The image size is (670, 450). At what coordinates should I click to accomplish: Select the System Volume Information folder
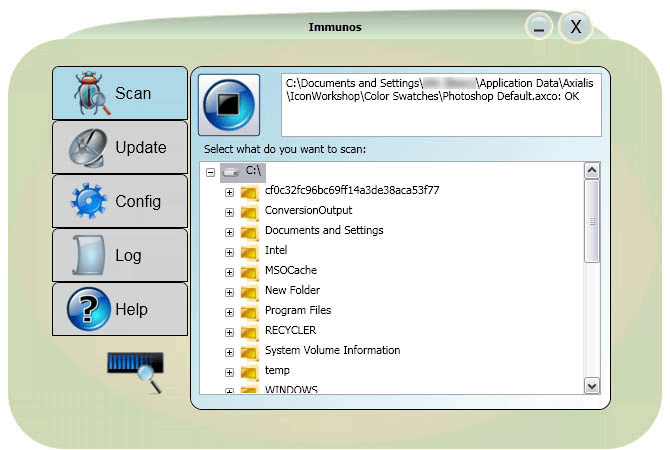click(332, 350)
